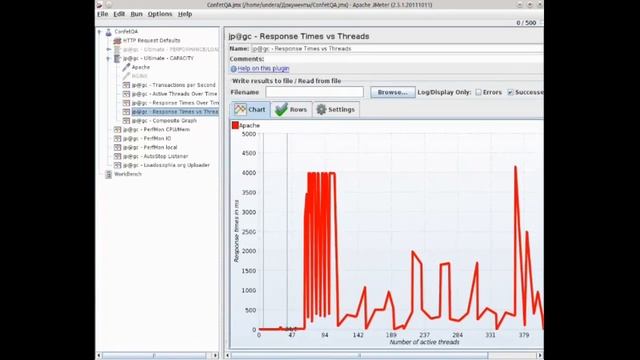Click the listener icon beside AutoStop Listener
Image resolution: width=640 pixels, height=360 pixels.
coord(118,156)
